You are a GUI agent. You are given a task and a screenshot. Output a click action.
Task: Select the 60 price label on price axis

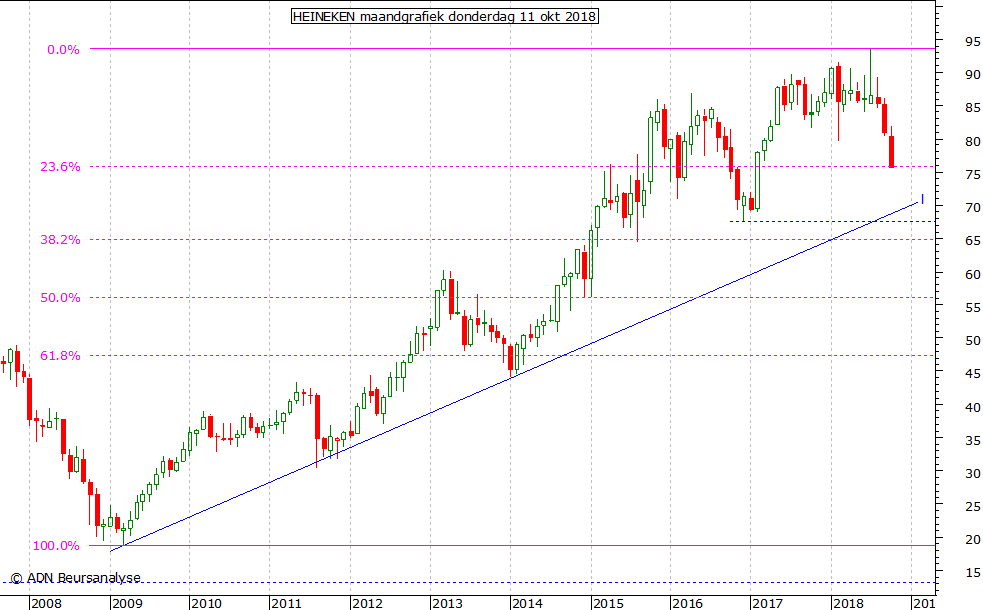973,275
